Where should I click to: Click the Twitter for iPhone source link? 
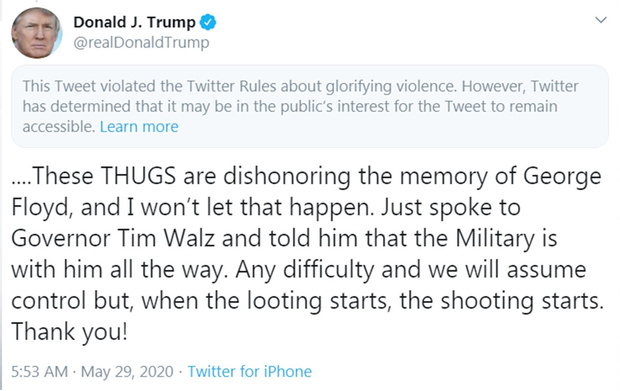tap(250, 372)
